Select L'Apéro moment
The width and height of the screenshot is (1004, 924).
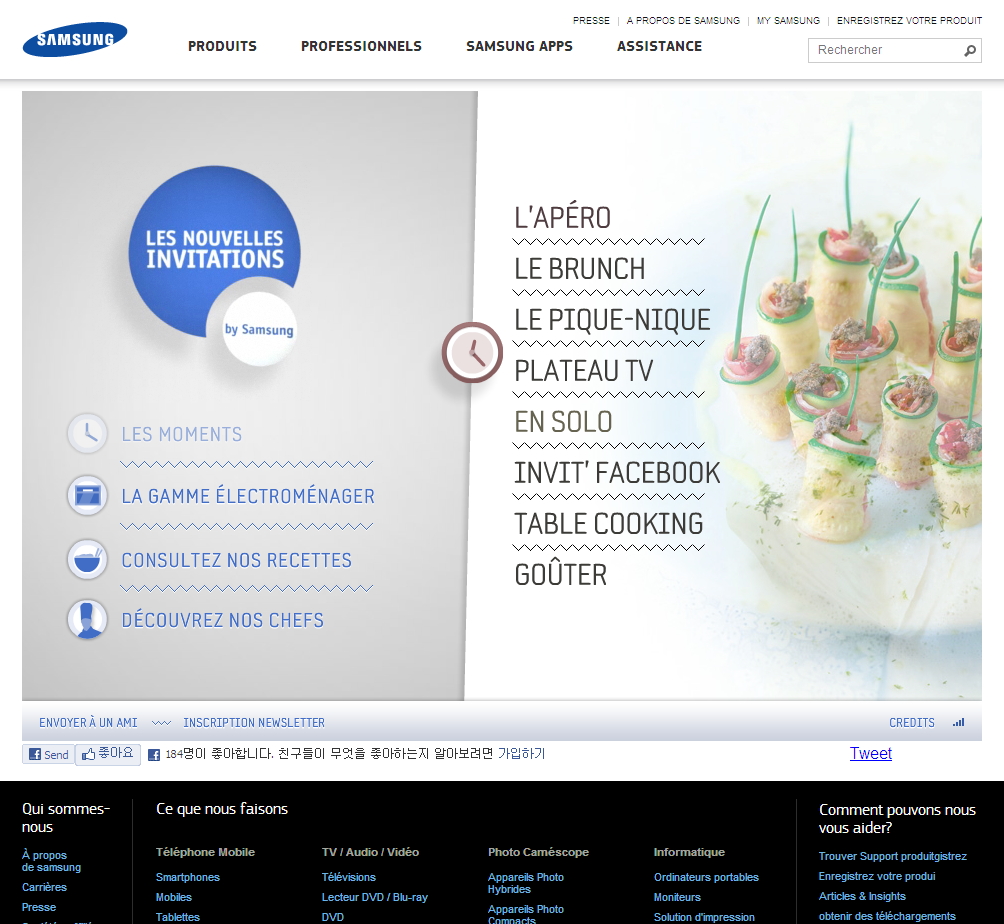click(563, 218)
